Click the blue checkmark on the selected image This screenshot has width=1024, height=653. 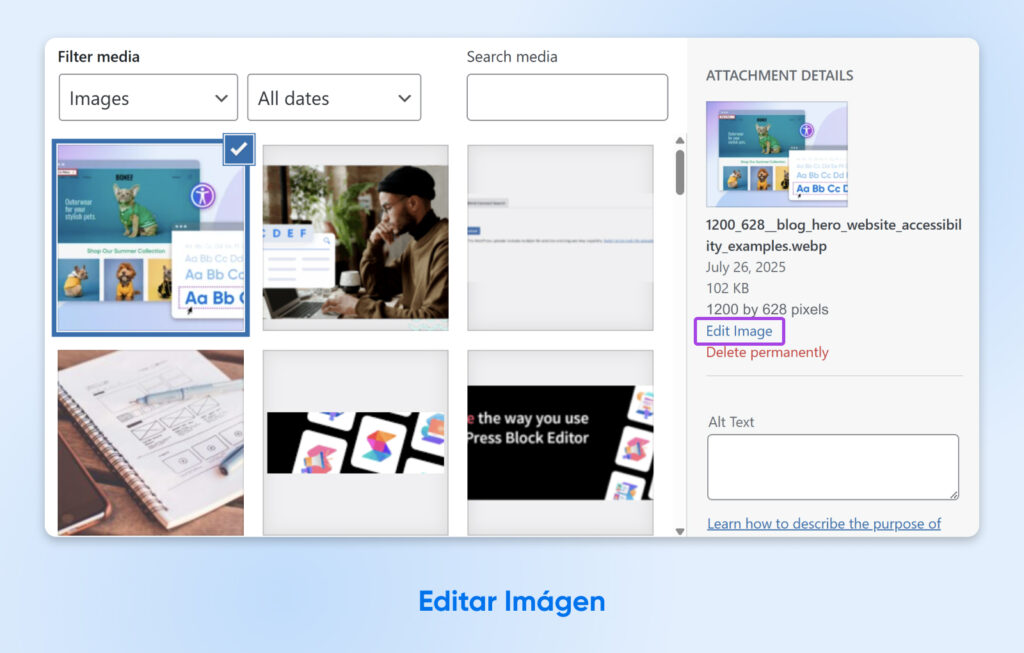238,149
